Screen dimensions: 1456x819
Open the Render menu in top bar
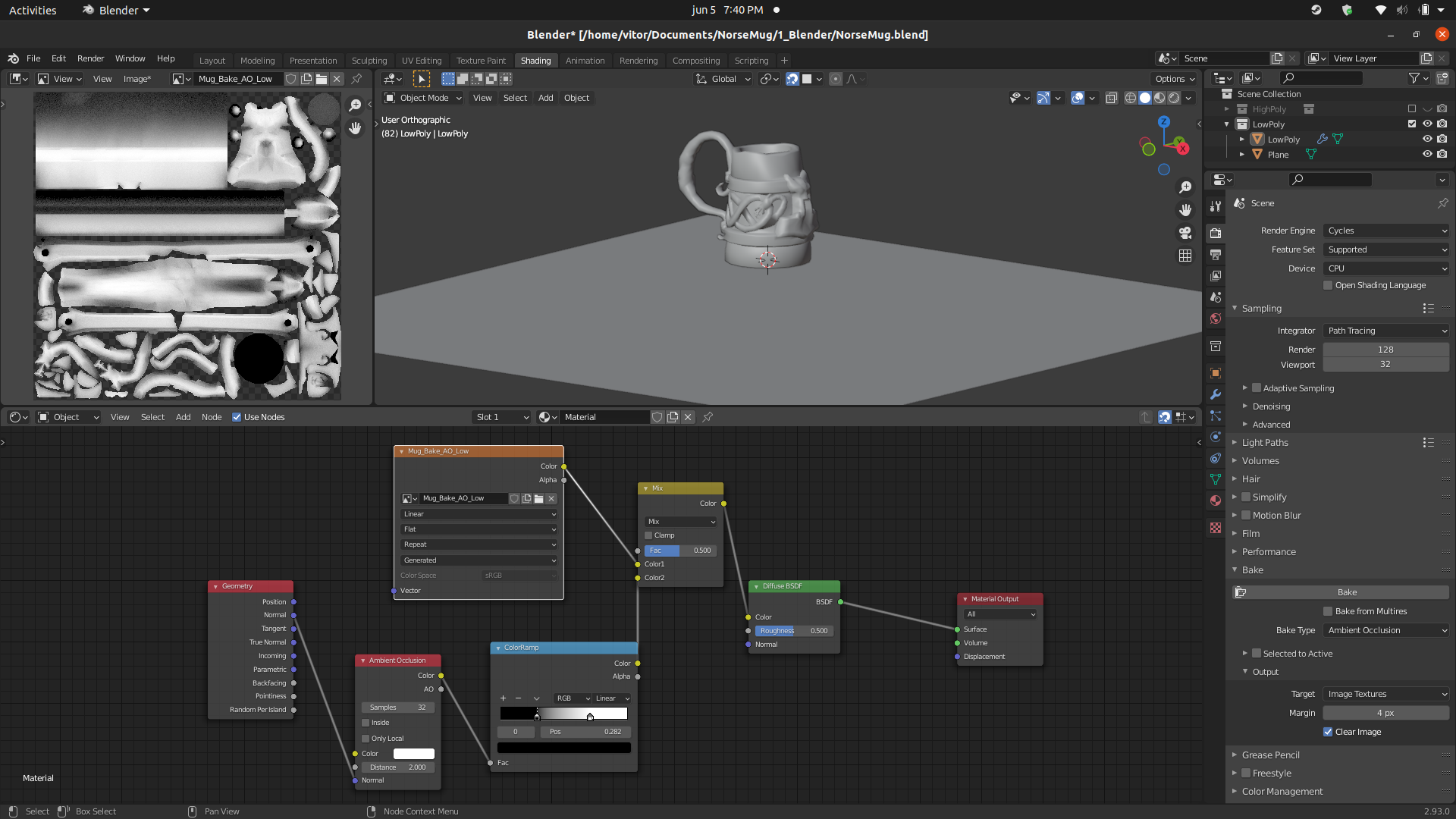[90, 58]
